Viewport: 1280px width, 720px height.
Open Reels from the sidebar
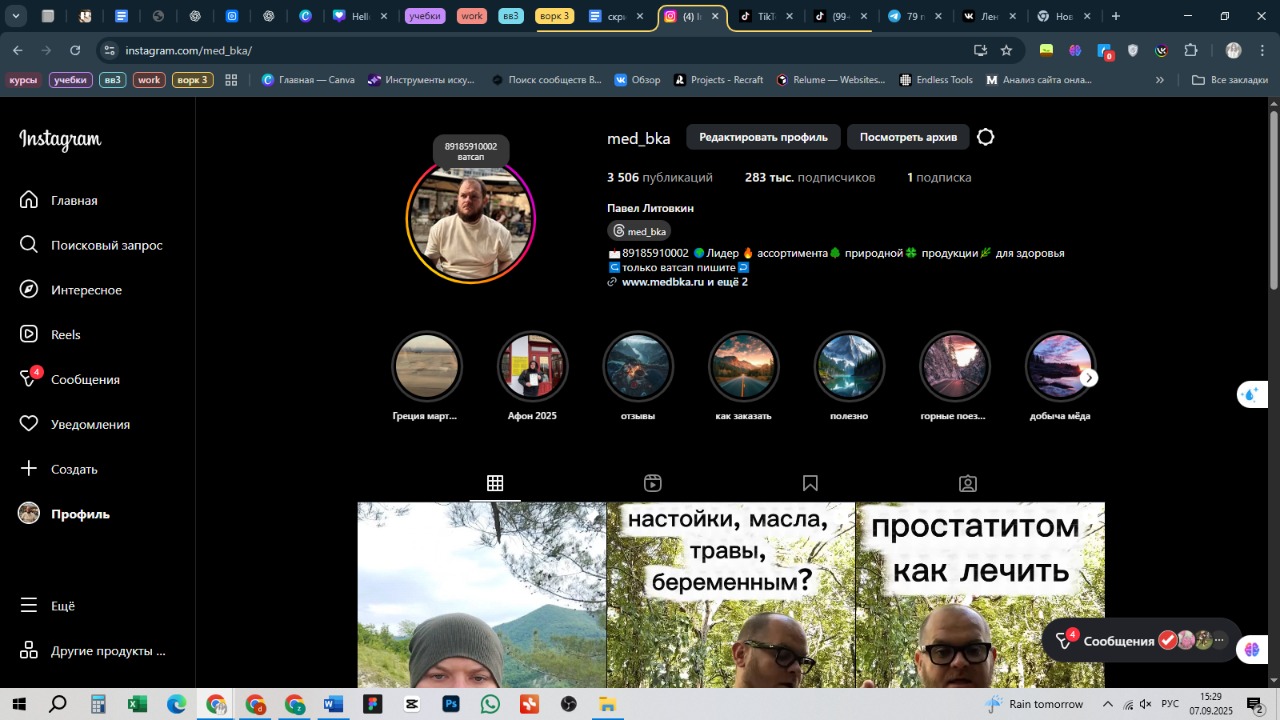(x=50, y=334)
